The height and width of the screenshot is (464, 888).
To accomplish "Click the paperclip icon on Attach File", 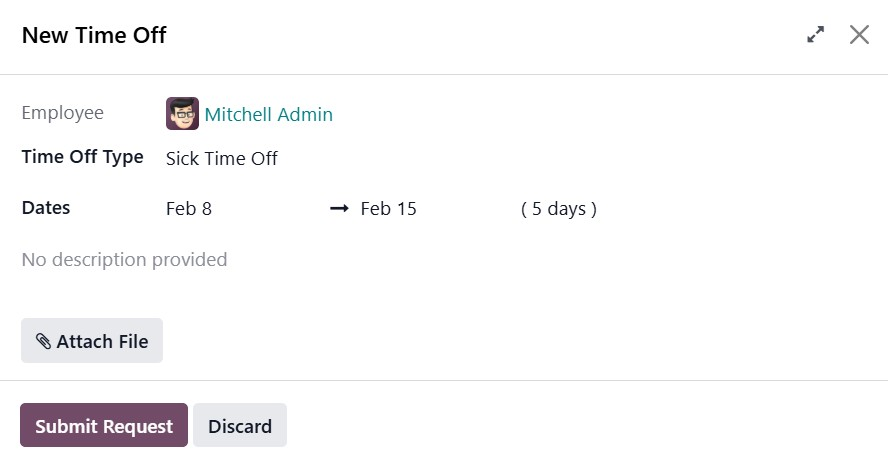I will tap(43, 341).
